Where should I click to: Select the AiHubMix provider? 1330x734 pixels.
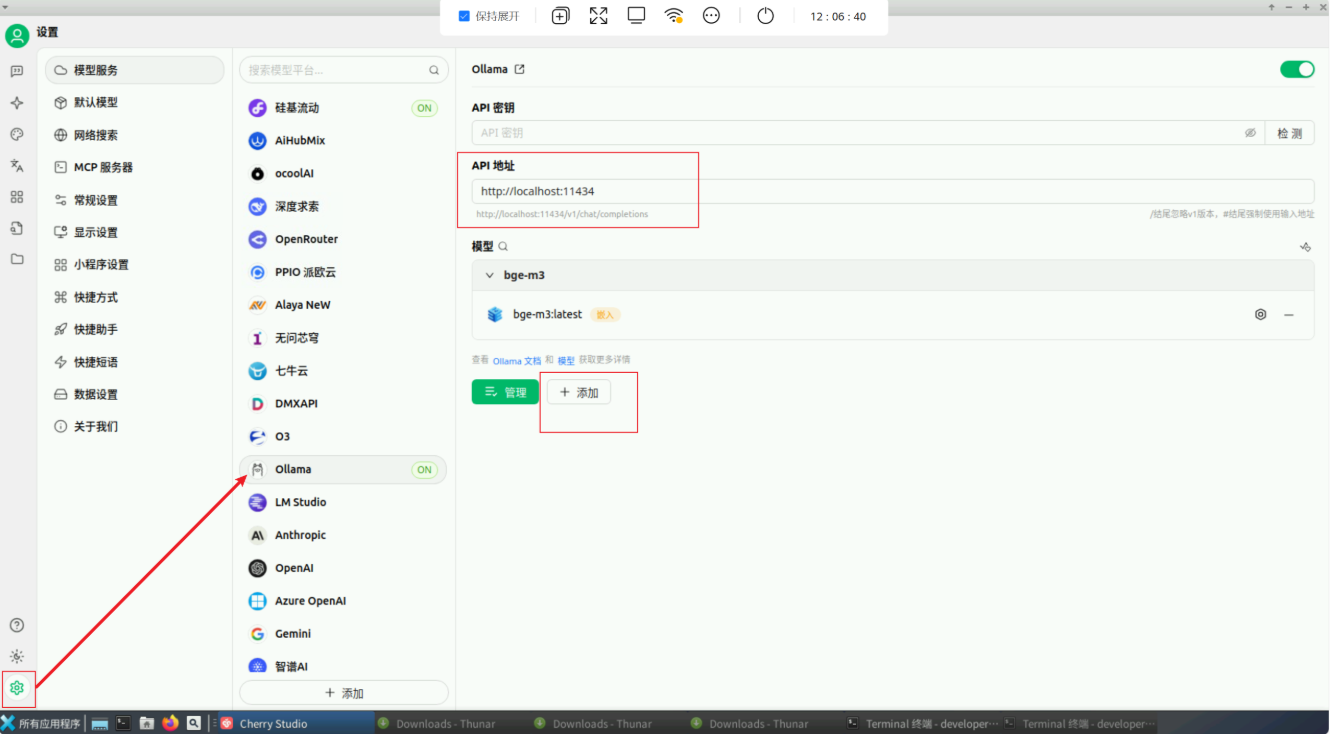343,141
